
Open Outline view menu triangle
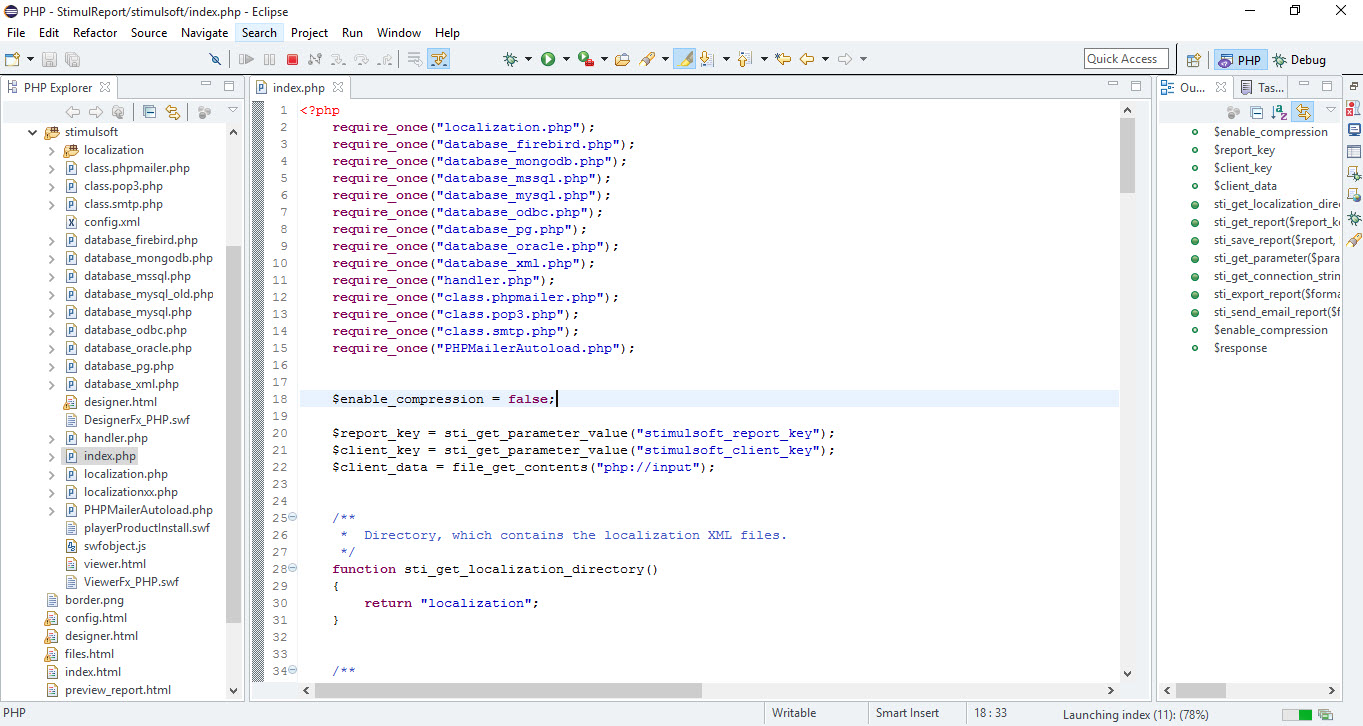click(x=1331, y=111)
